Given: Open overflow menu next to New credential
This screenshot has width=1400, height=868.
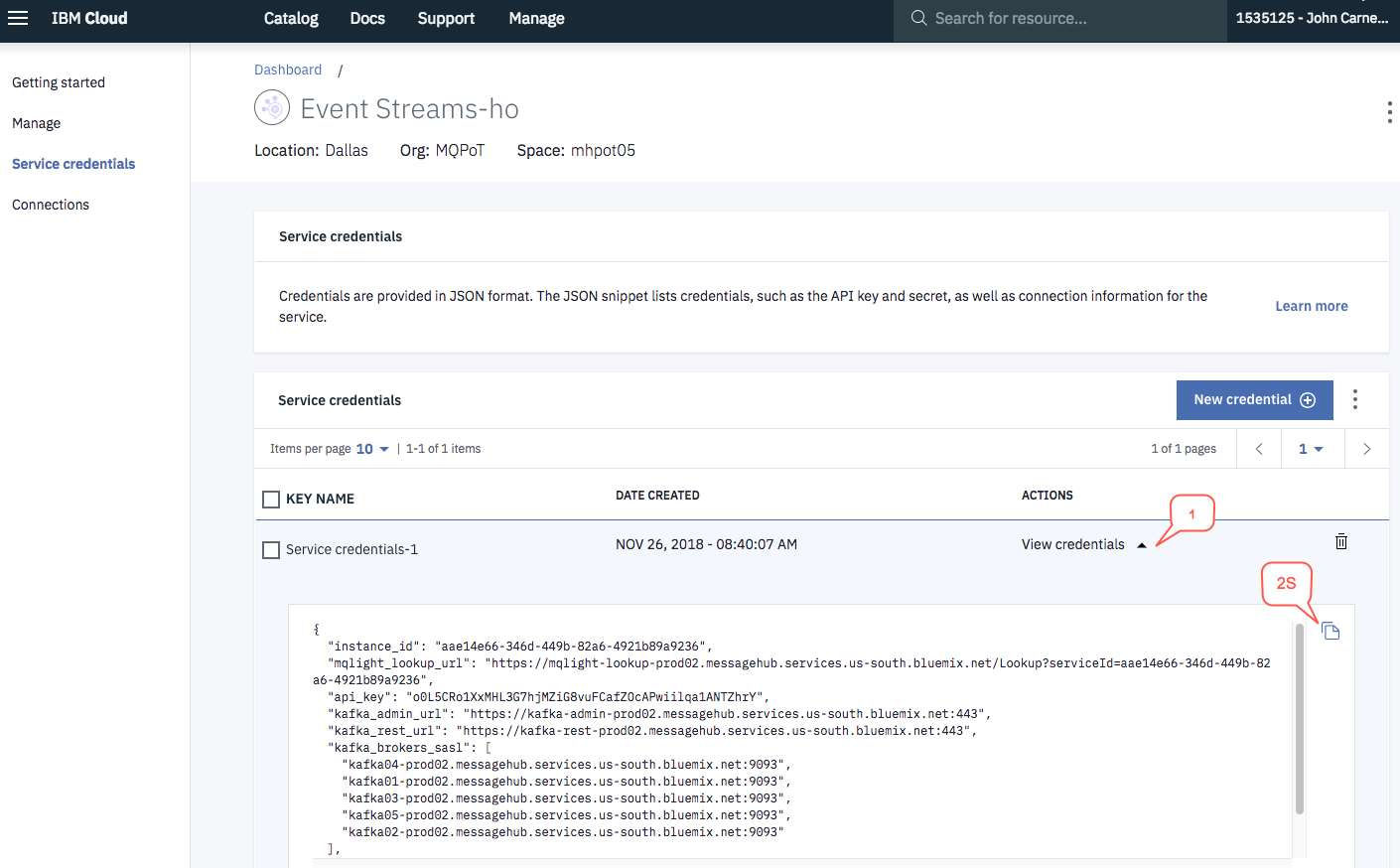Looking at the screenshot, I should tap(1354, 399).
